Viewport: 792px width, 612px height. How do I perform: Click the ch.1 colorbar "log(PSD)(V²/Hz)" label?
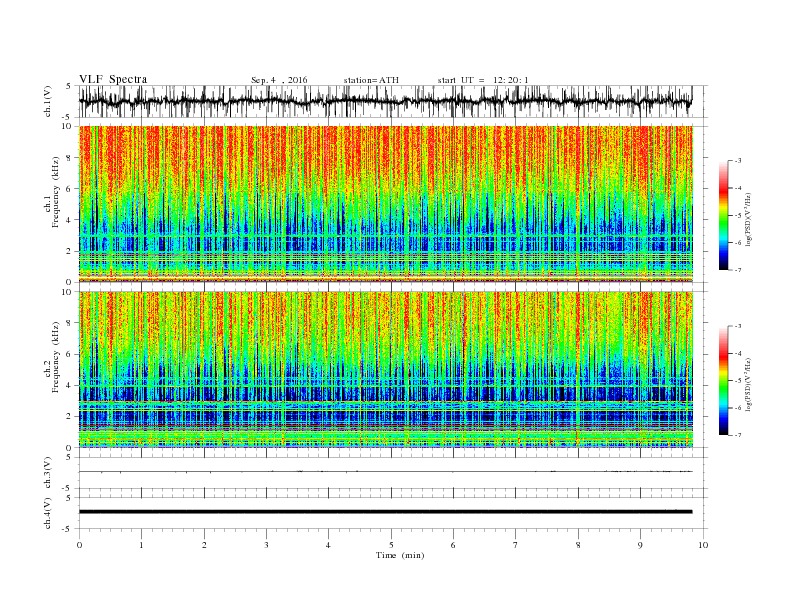pos(749,220)
